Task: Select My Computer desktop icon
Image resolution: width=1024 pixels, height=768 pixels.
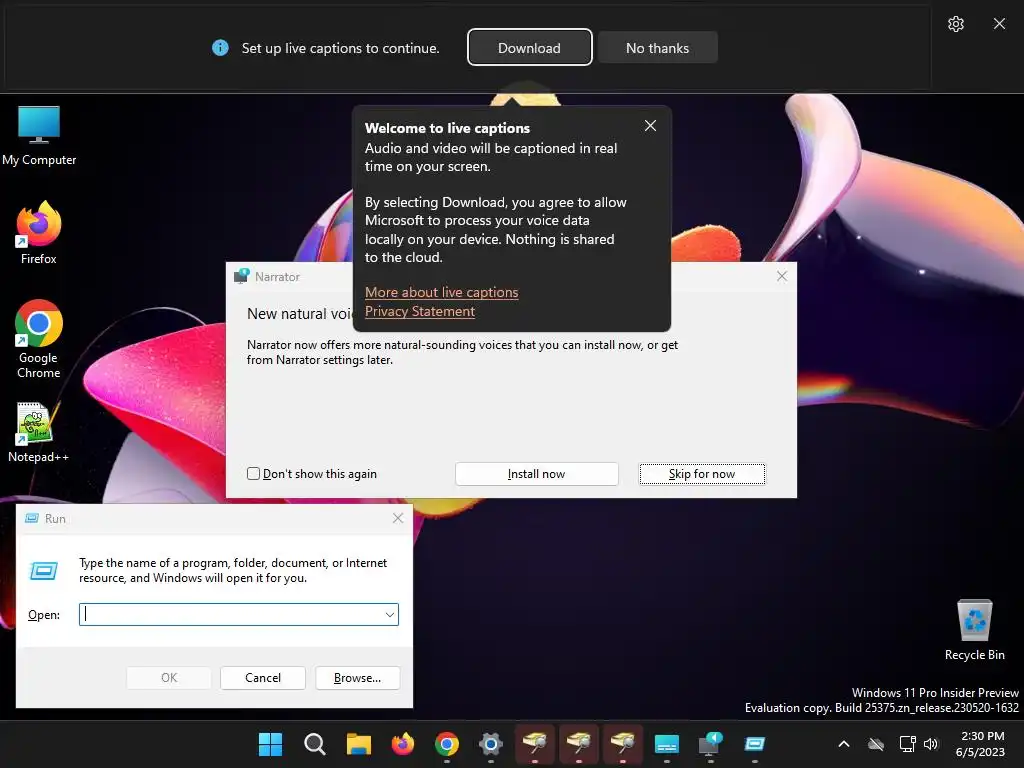Action: [x=39, y=136]
